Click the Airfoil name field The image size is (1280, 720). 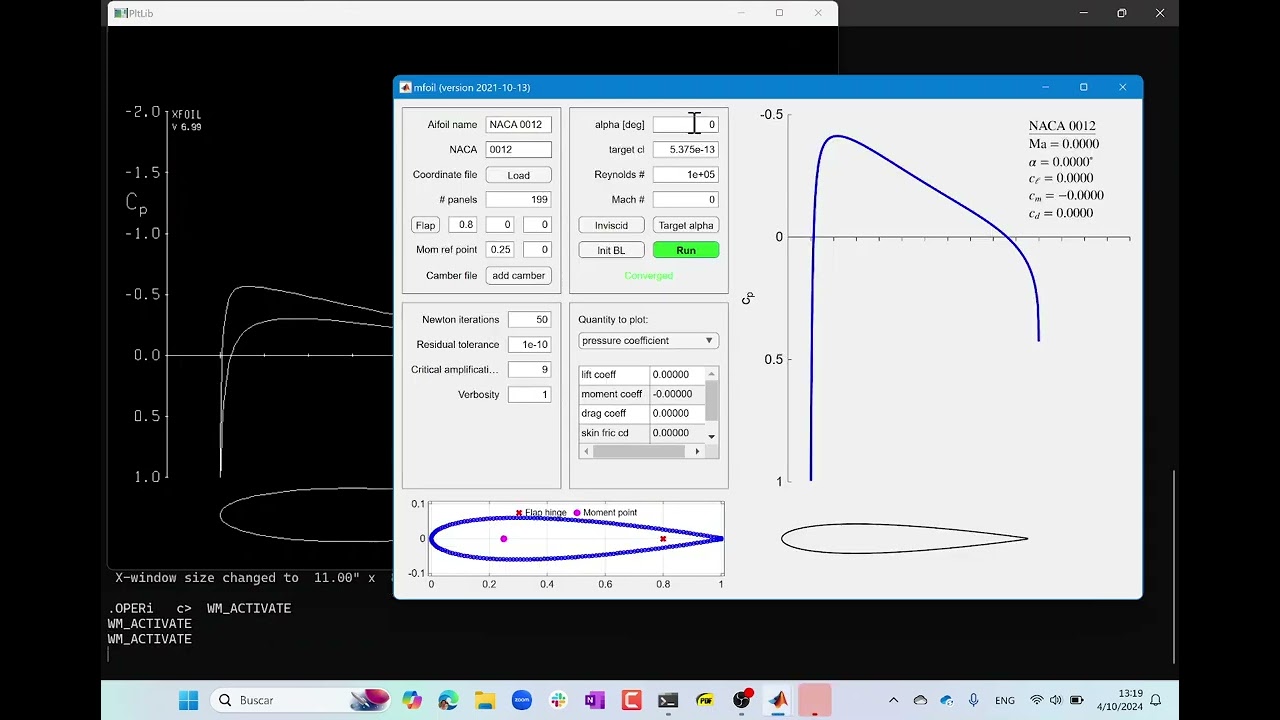[518, 124]
